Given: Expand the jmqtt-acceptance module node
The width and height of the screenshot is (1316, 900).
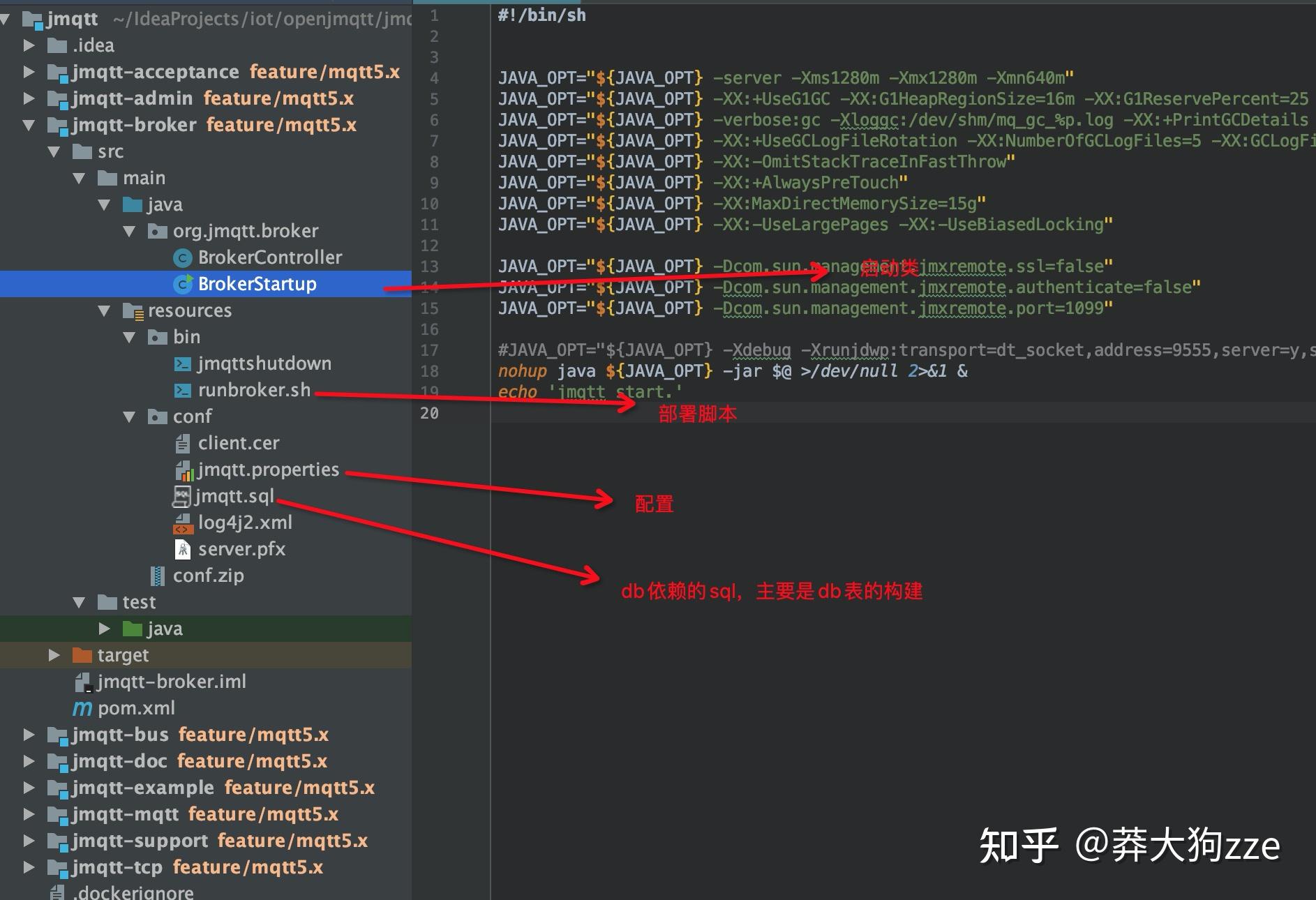Looking at the screenshot, I should pyautogui.click(x=29, y=72).
